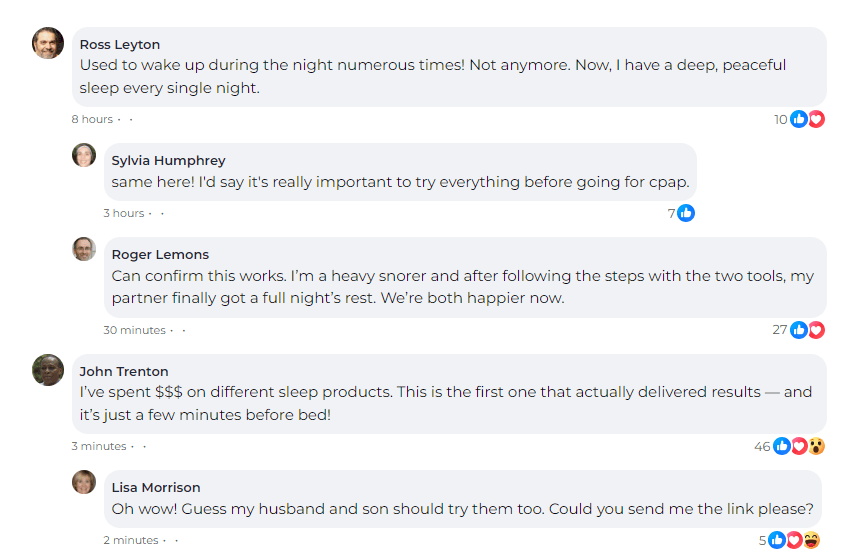Open Ross Leyton's profile picture
This screenshot has width=851, height=552.
click(x=48, y=43)
